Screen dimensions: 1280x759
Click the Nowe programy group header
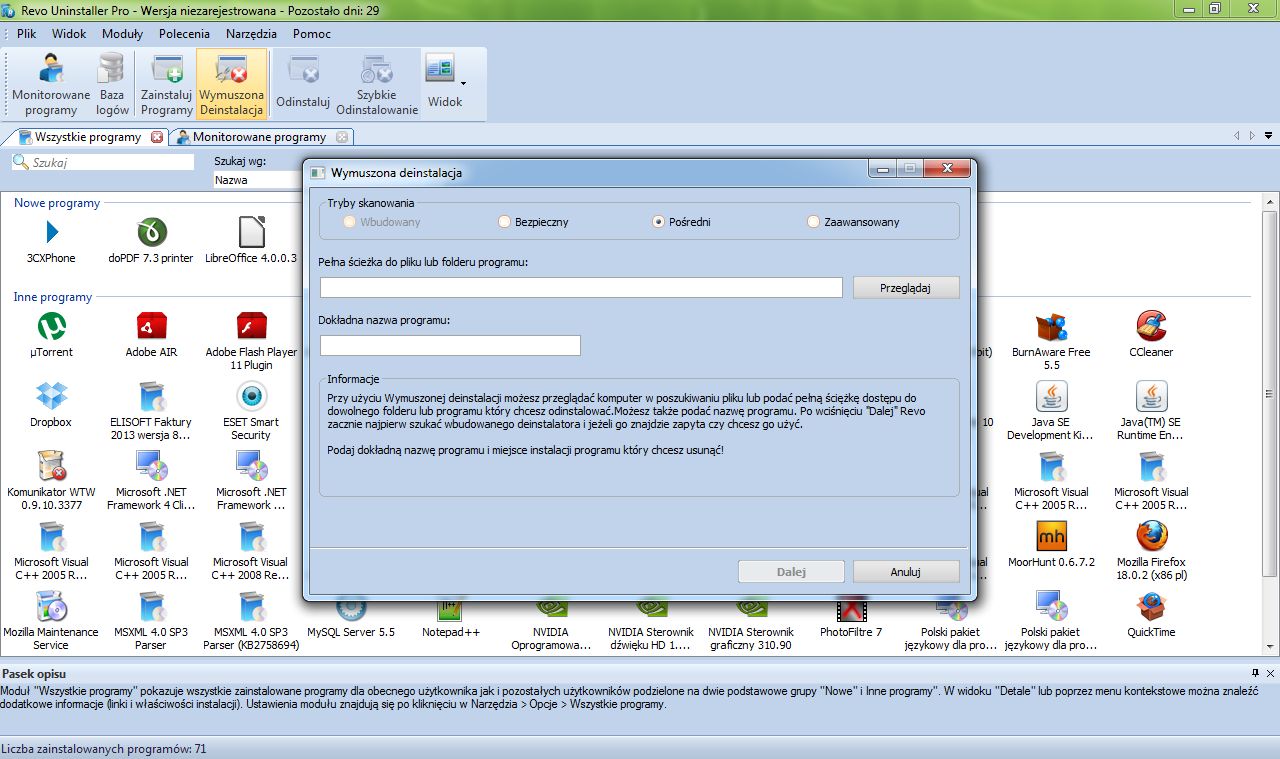click(57, 203)
